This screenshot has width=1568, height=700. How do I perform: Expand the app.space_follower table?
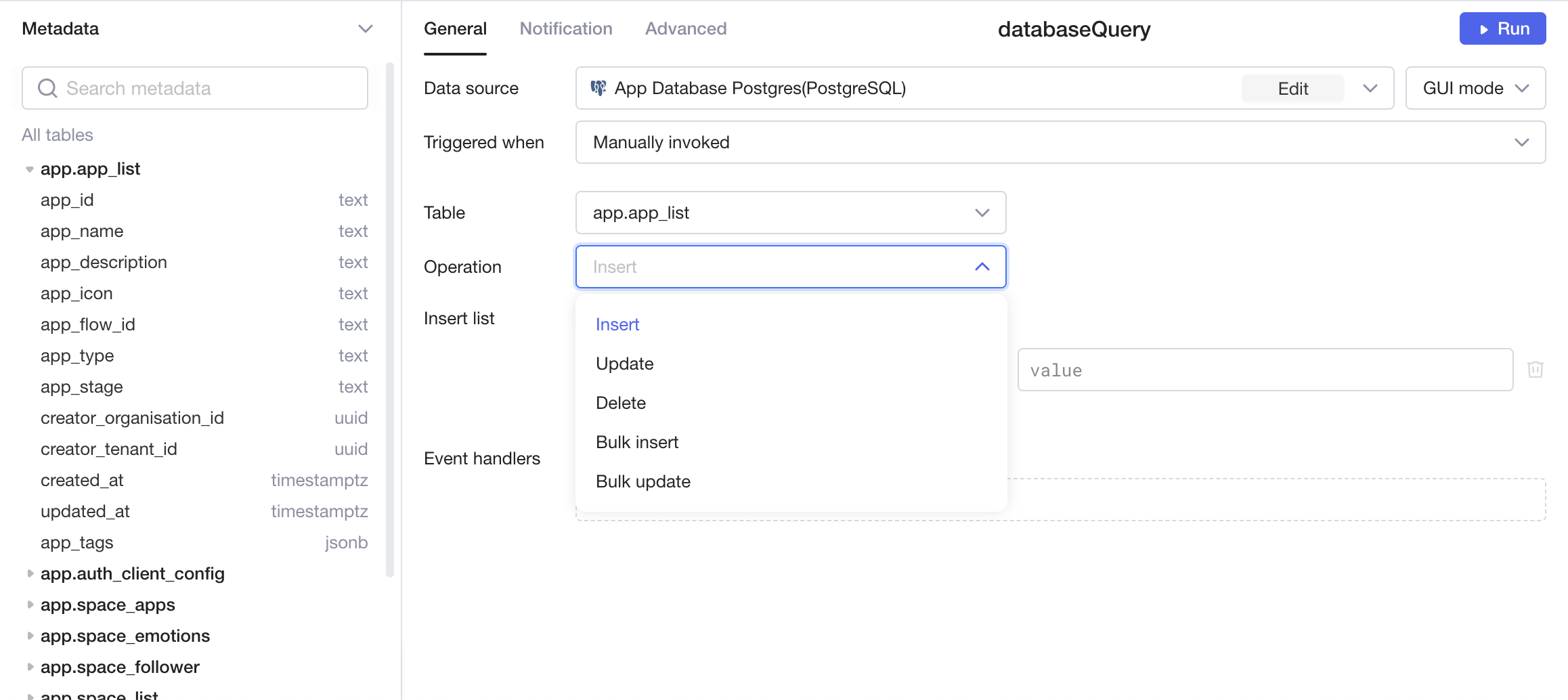[30, 667]
